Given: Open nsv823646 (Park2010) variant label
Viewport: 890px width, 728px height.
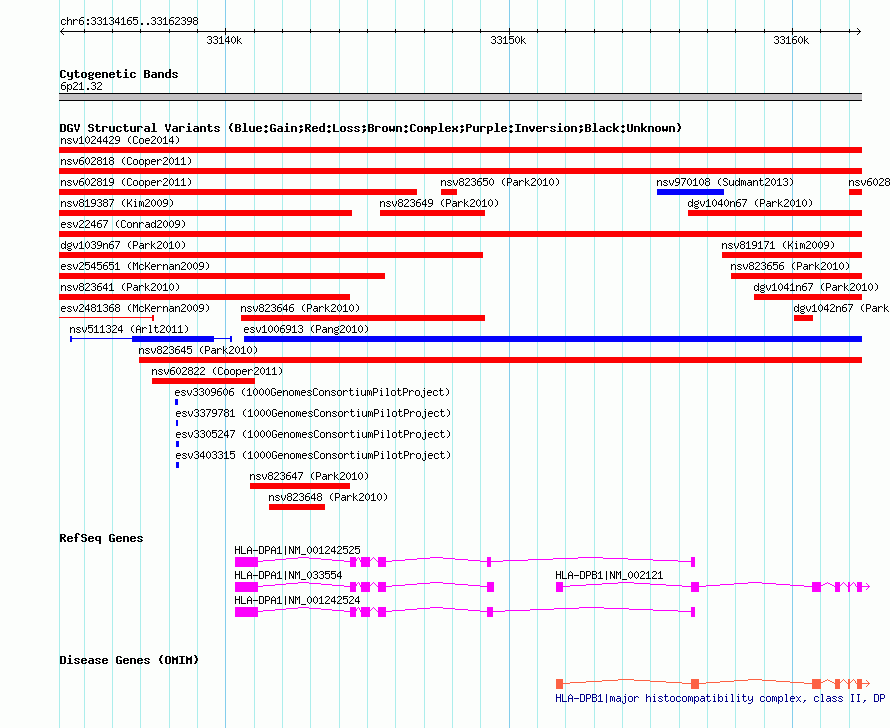Looking at the screenshot, I should tap(300, 308).
